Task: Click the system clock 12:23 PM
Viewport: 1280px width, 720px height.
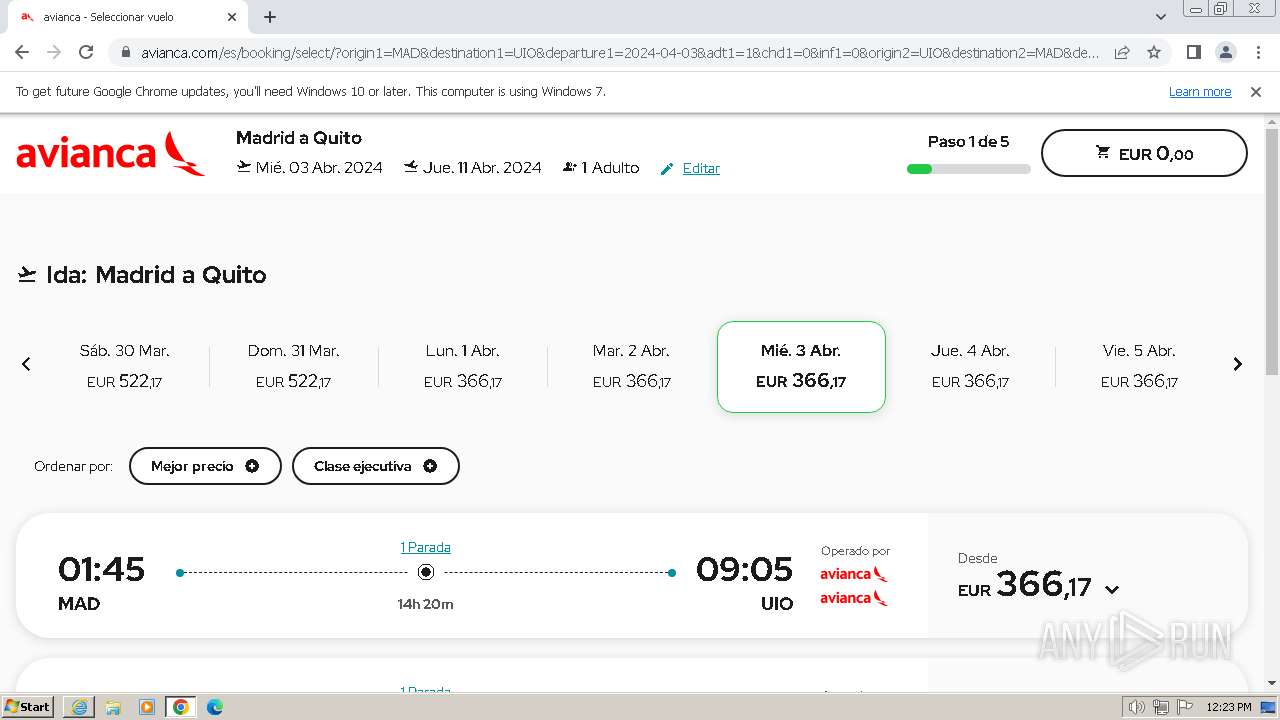Action: [x=1229, y=707]
